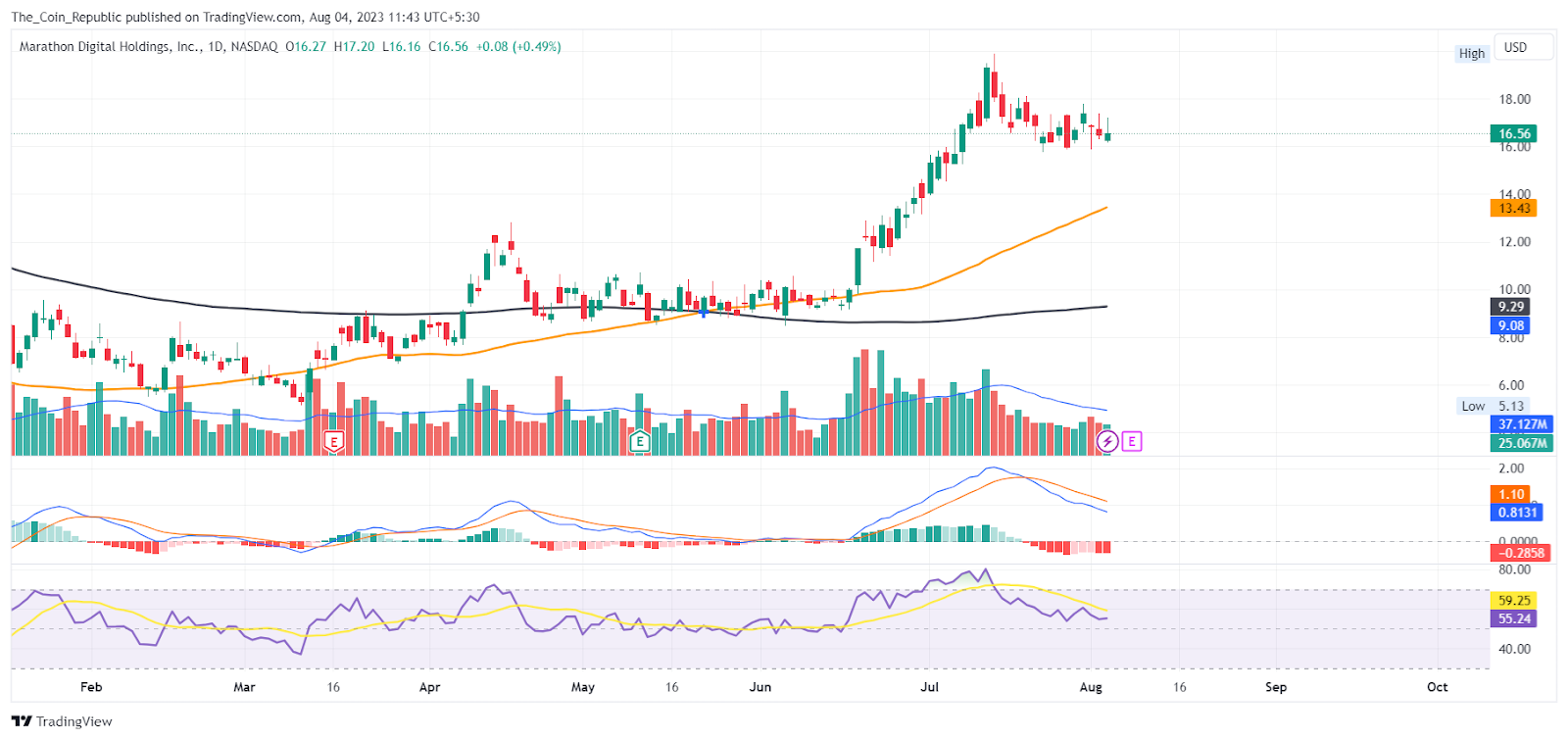This screenshot has width=1568, height=740.
Task: Click the Jun date label
Action: coord(760,687)
